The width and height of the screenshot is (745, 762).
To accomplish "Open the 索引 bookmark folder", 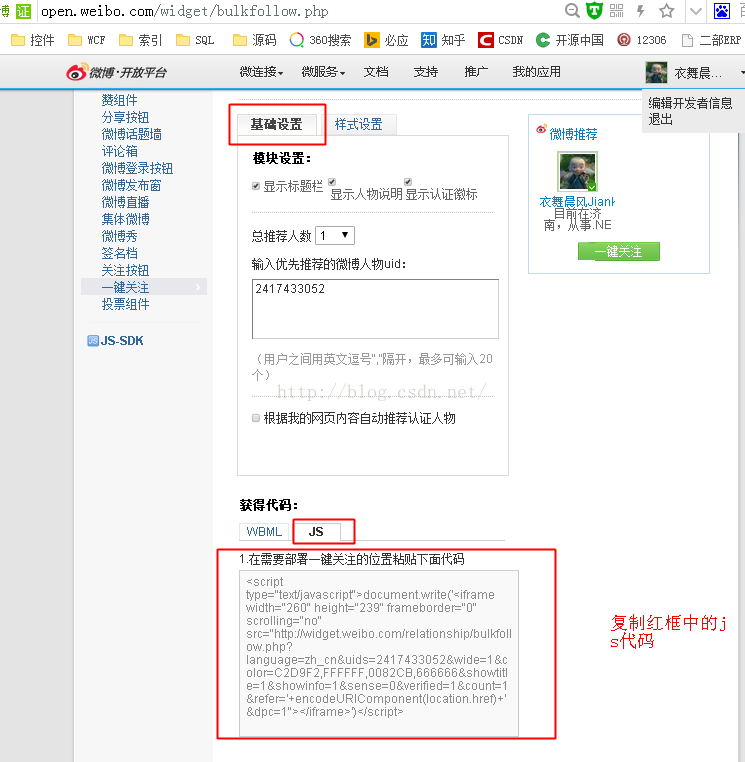I will 140,40.
